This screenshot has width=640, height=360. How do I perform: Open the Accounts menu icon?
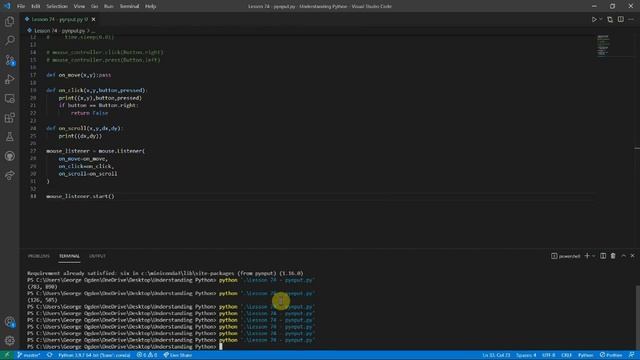pos(9,322)
